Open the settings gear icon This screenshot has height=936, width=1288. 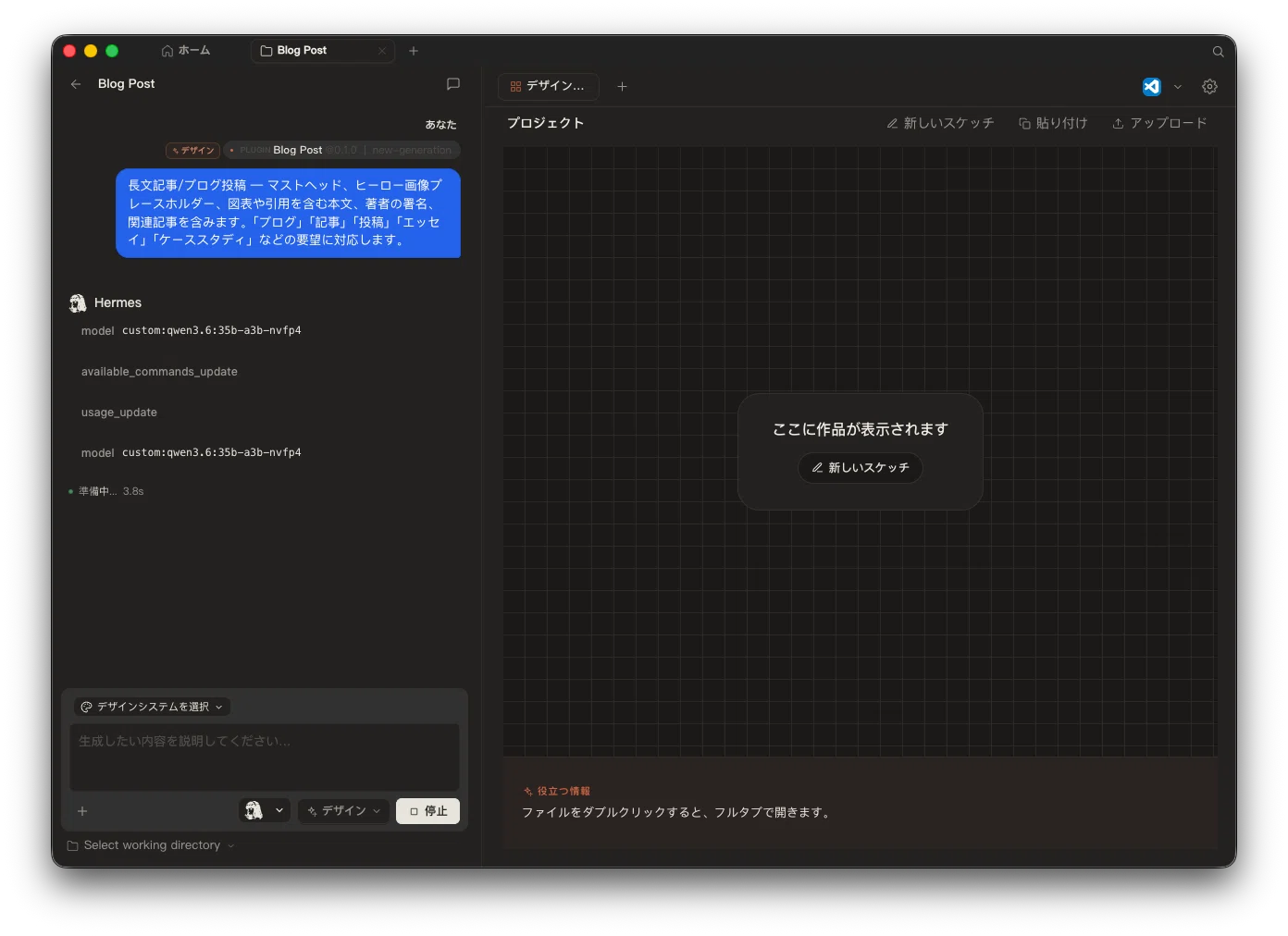tap(1209, 86)
